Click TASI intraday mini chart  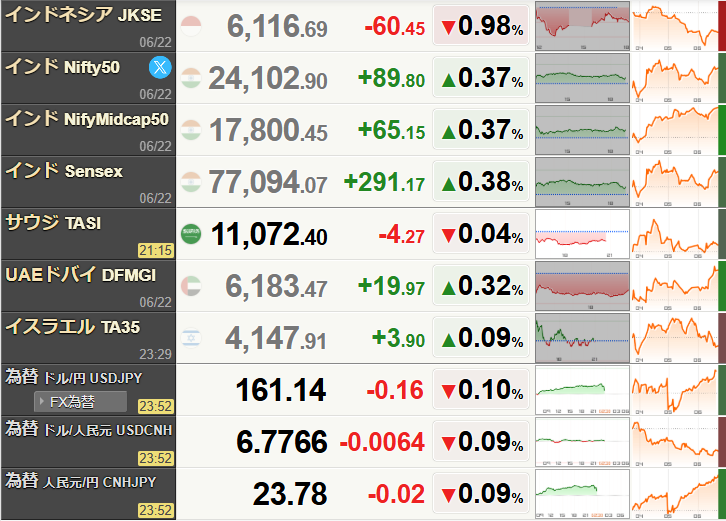pyautogui.click(x=582, y=234)
